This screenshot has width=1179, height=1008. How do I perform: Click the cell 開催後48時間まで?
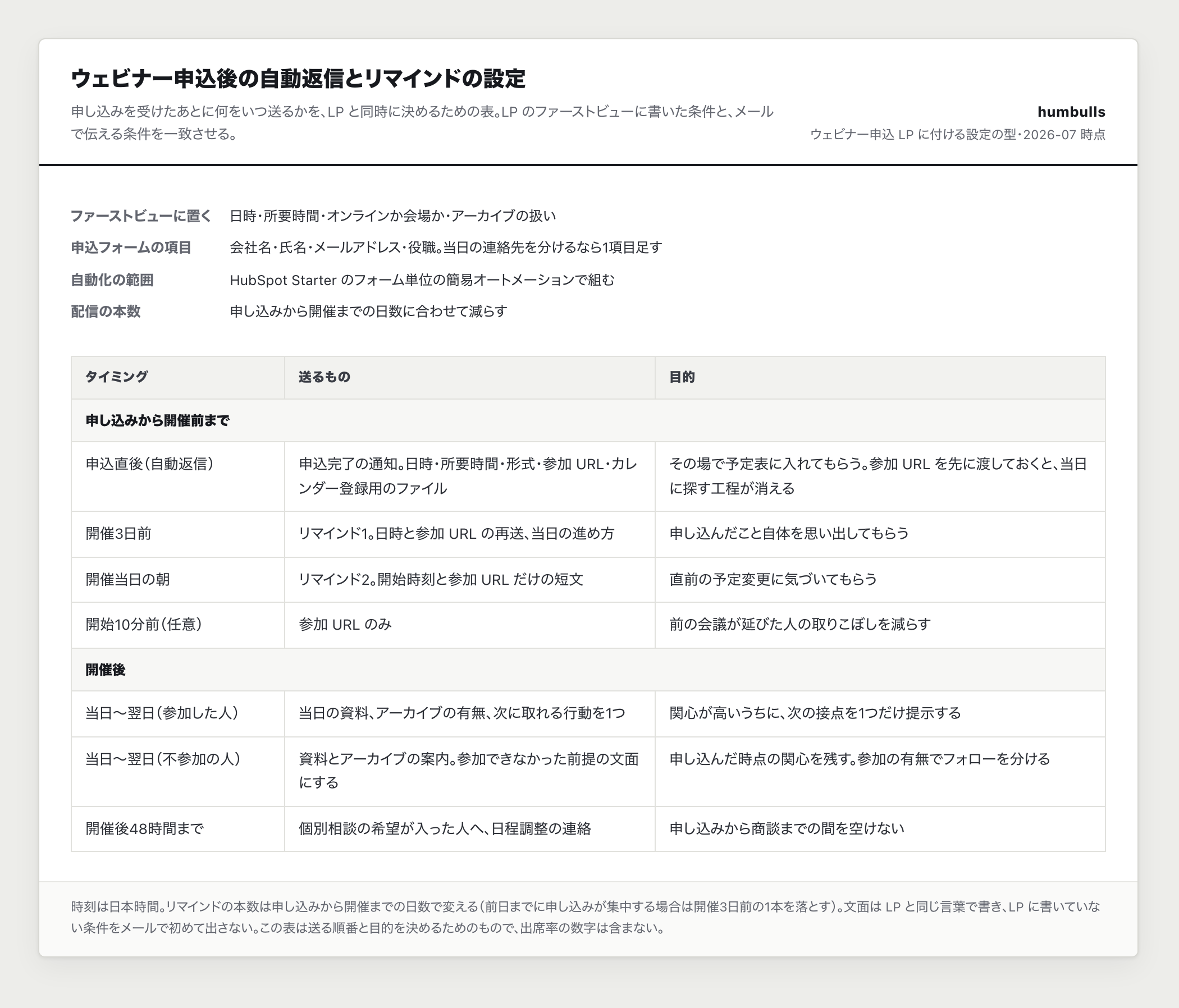pos(177,829)
